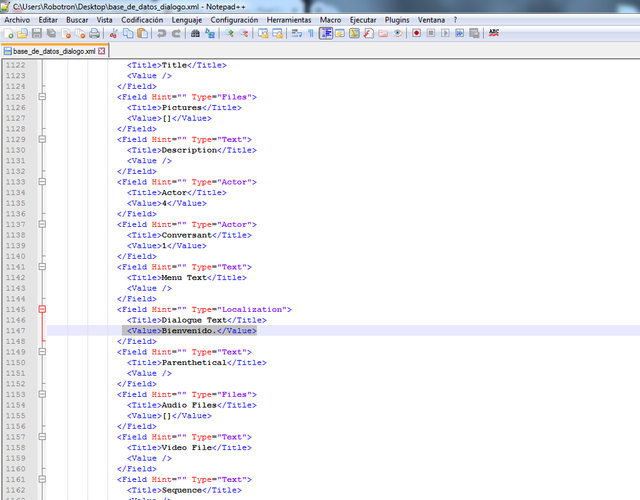
Task: Open the Vista menu
Action: tap(104, 20)
